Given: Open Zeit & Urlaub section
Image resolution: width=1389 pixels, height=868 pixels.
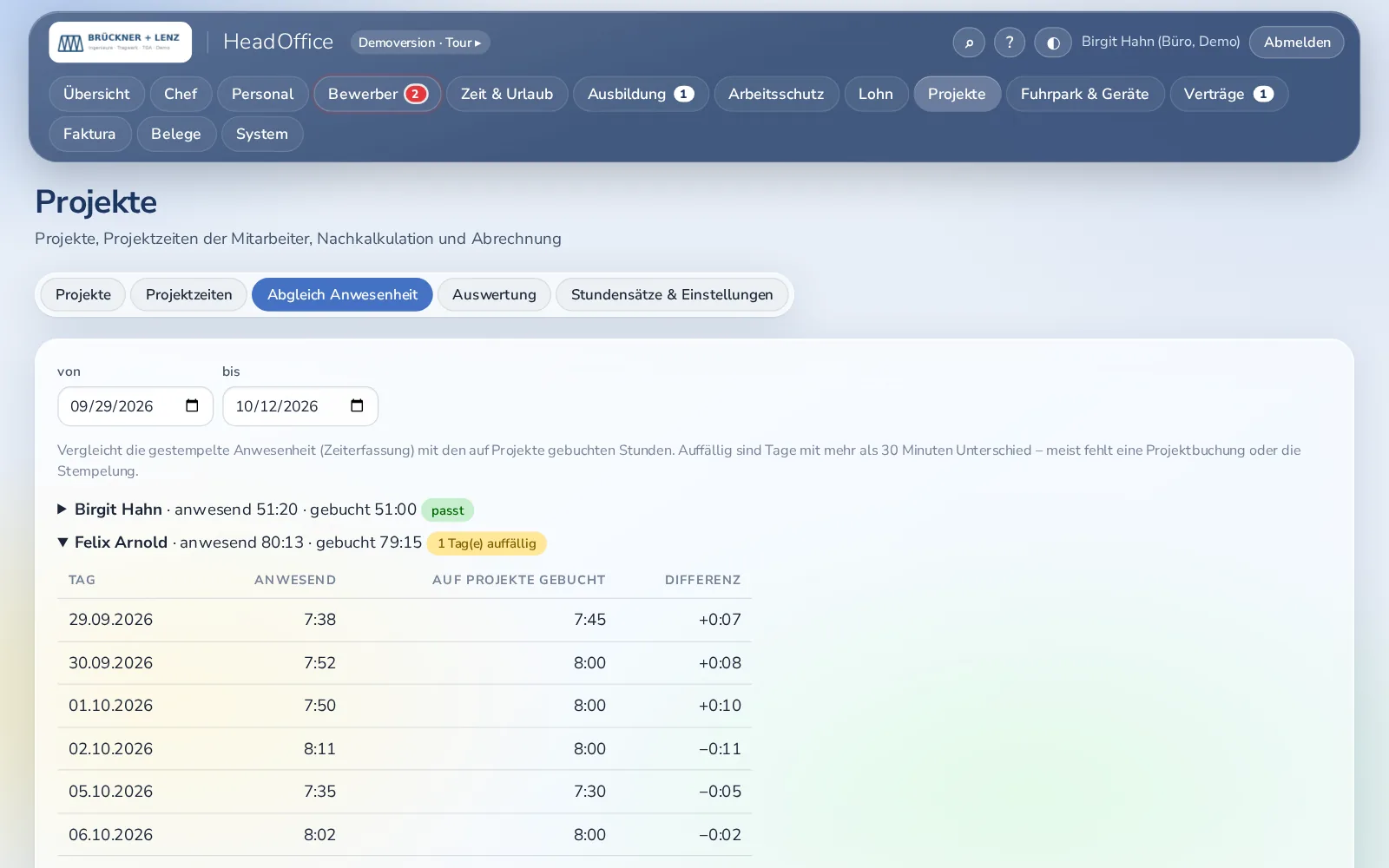Looking at the screenshot, I should (507, 94).
